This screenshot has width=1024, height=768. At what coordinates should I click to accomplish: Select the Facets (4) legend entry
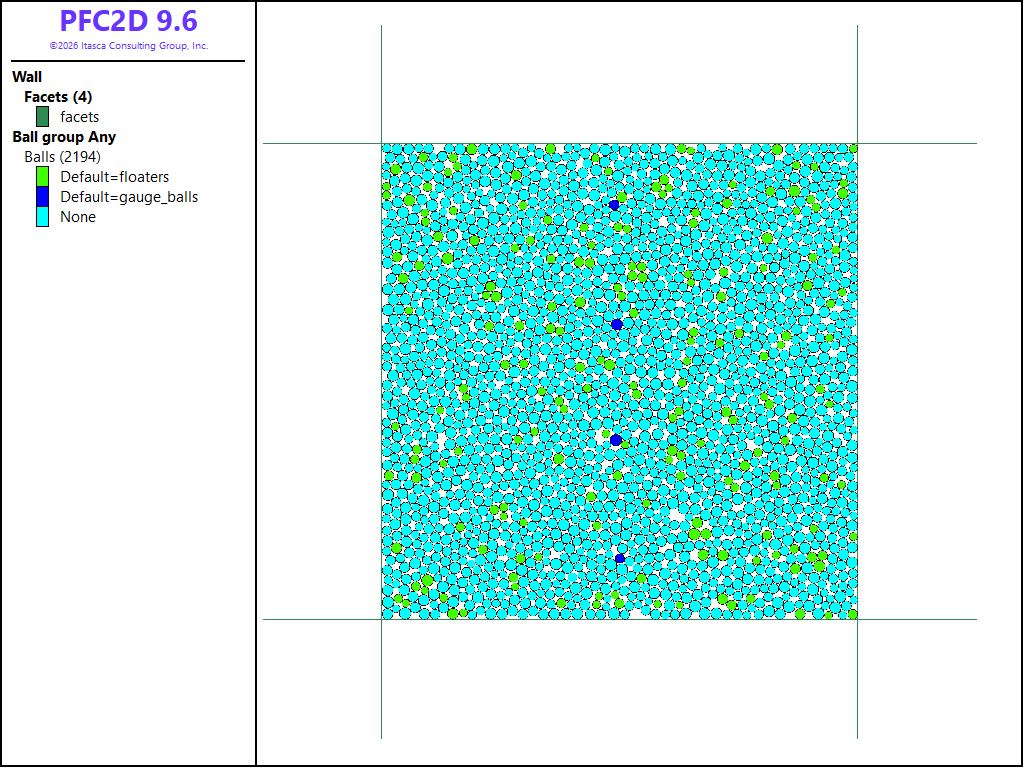point(58,97)
